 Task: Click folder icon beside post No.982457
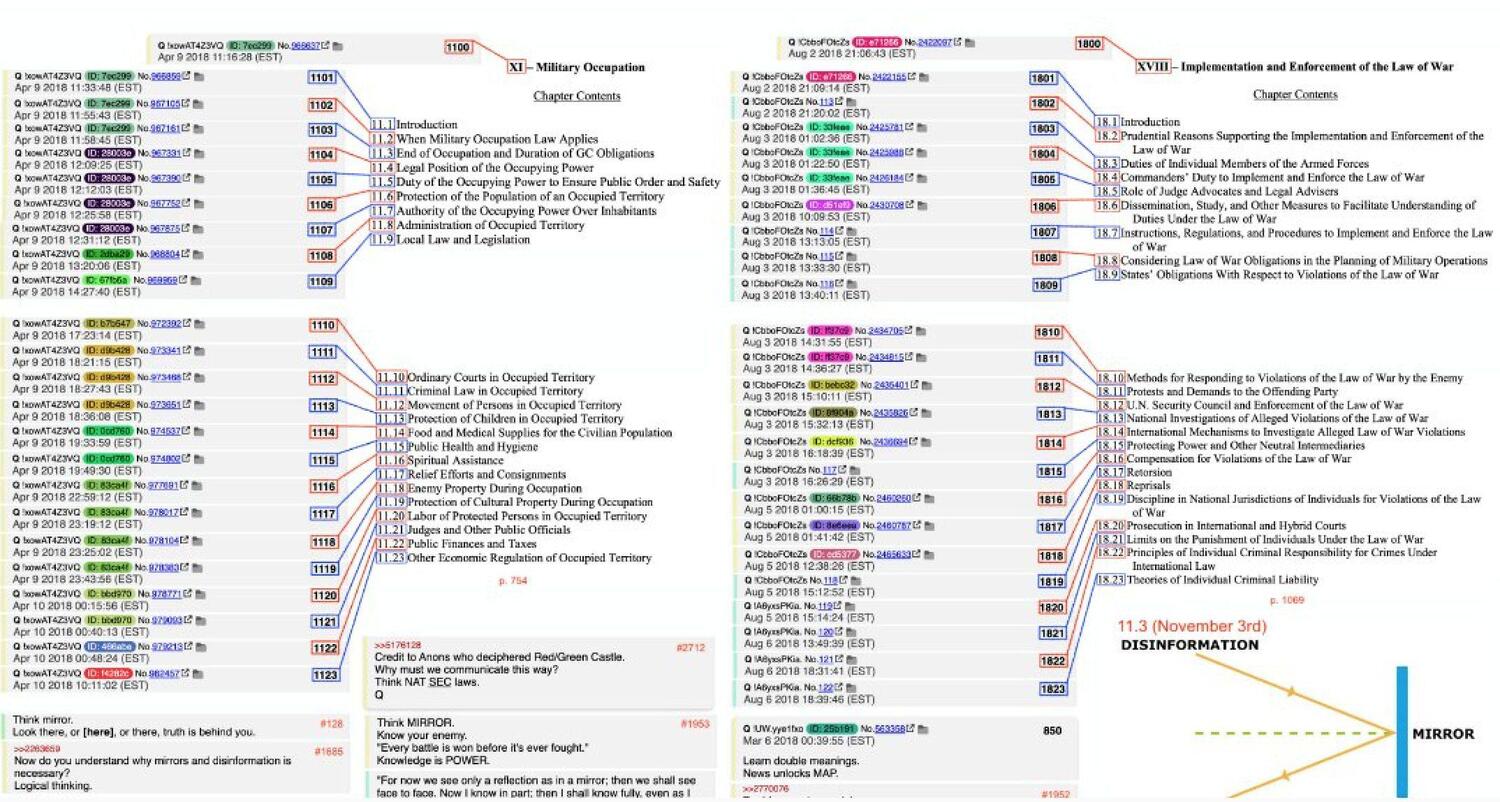tap(198, 673)
